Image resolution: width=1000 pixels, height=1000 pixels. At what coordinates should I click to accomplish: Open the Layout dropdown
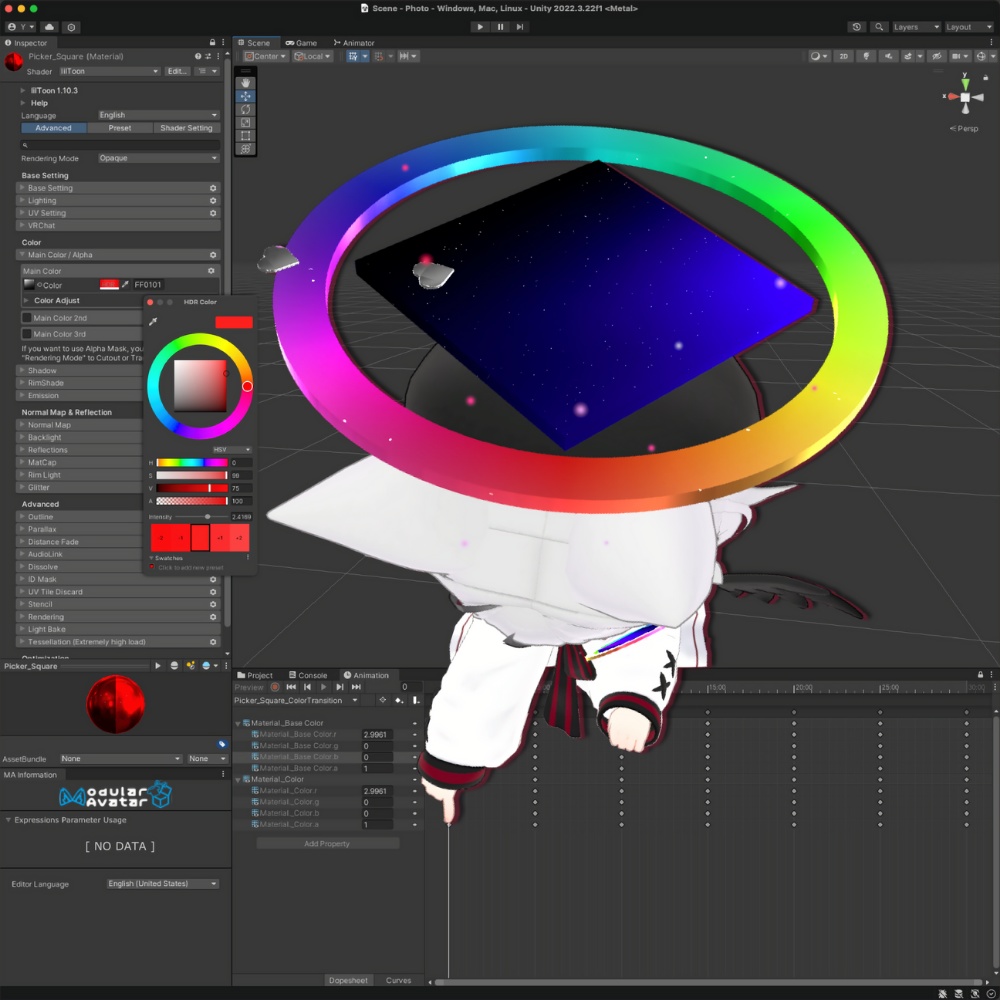[x=968, y=27]
